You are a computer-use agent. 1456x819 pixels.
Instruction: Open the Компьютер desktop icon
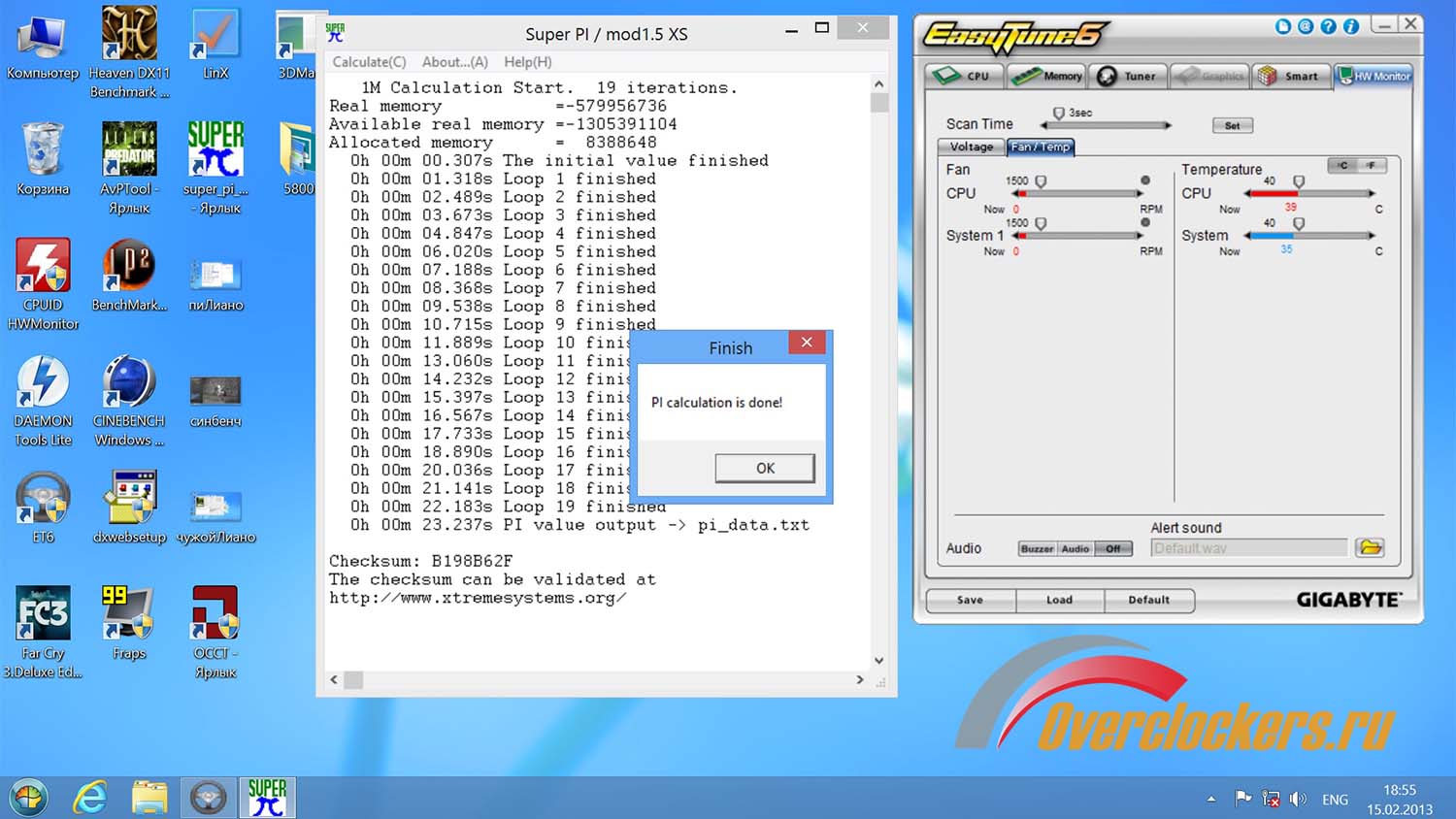tap(42, 45)
